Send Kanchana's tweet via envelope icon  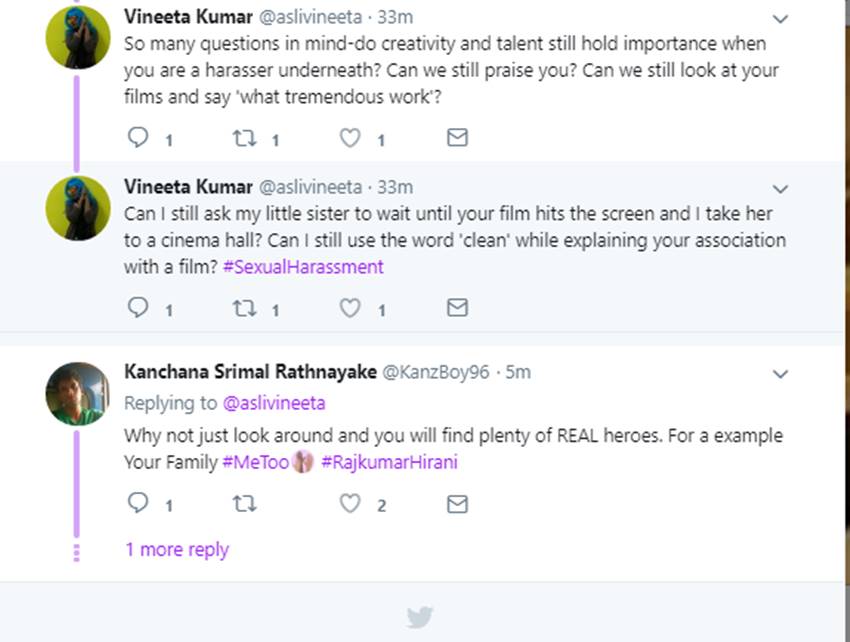(x=457, y=504)
